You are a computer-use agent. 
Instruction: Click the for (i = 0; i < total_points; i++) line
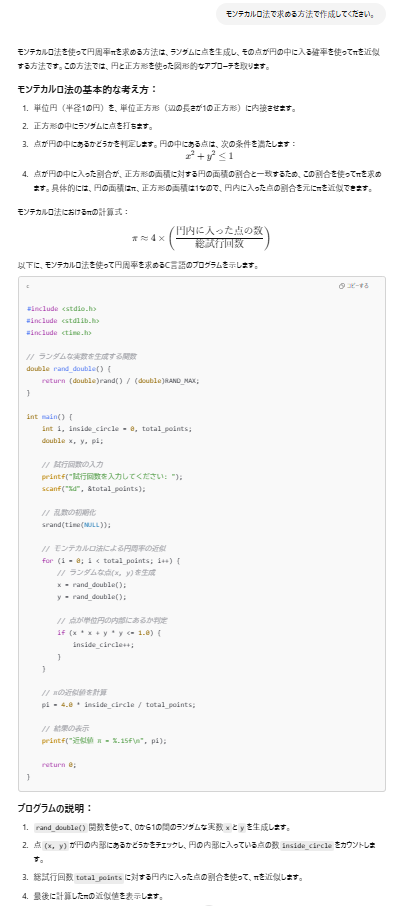click(x=111, y=560)
